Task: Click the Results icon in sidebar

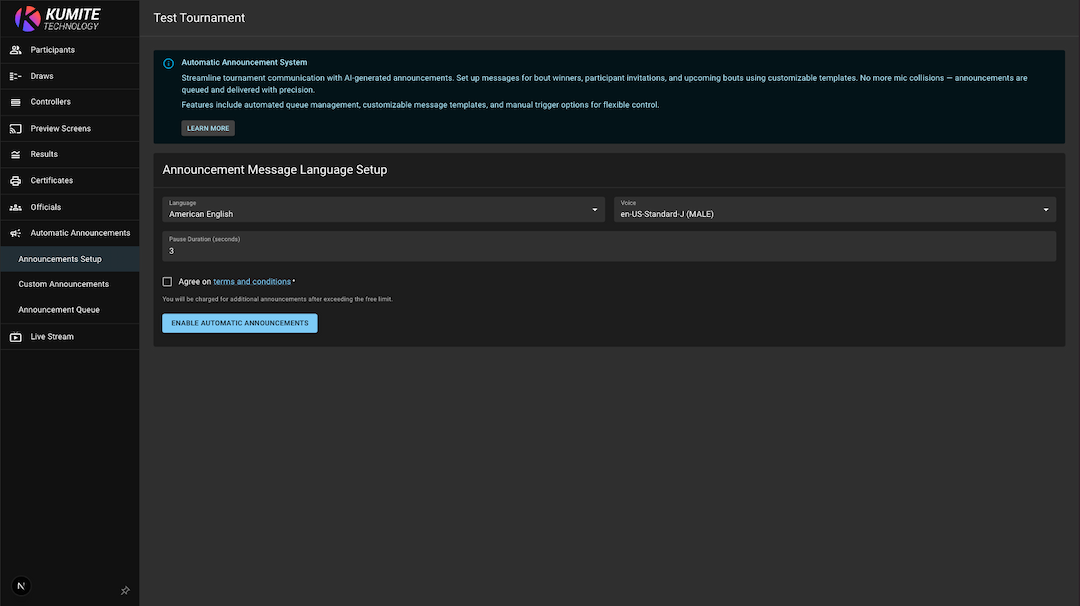Action: point(15,155)
